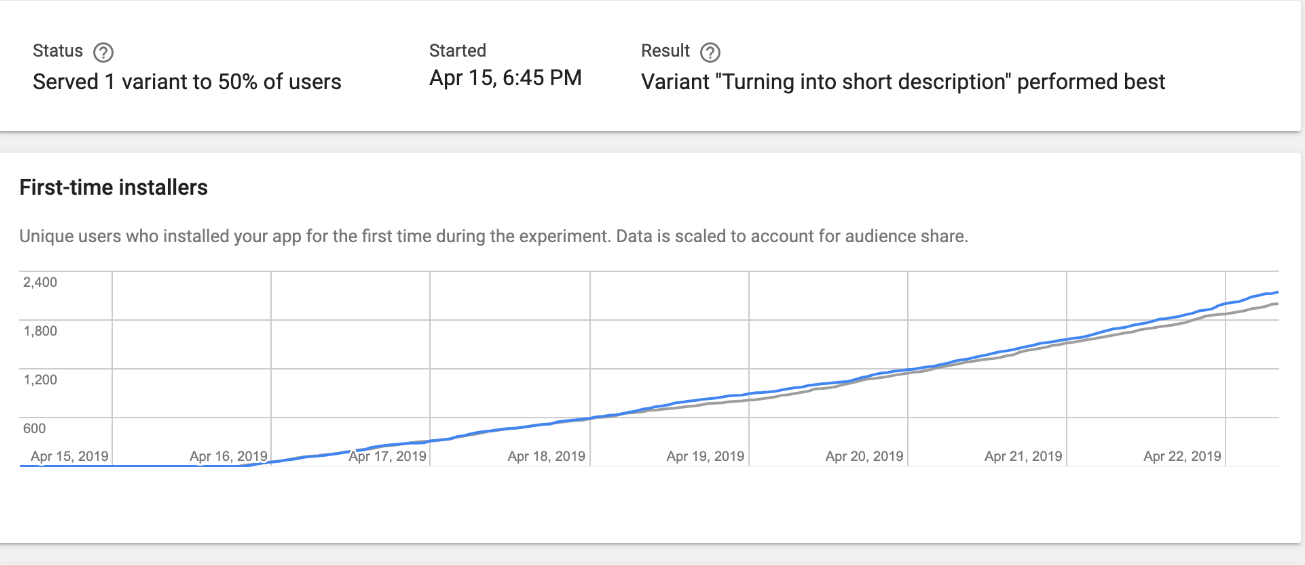Pick the Apr 19, 2019 axis marker

[706, 456]
